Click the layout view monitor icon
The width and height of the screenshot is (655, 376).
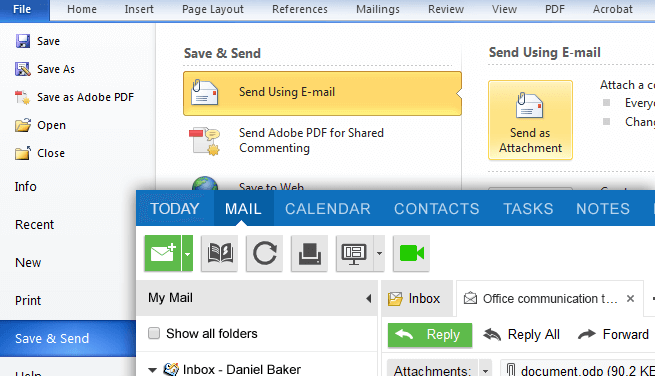(x=355, y=253)
